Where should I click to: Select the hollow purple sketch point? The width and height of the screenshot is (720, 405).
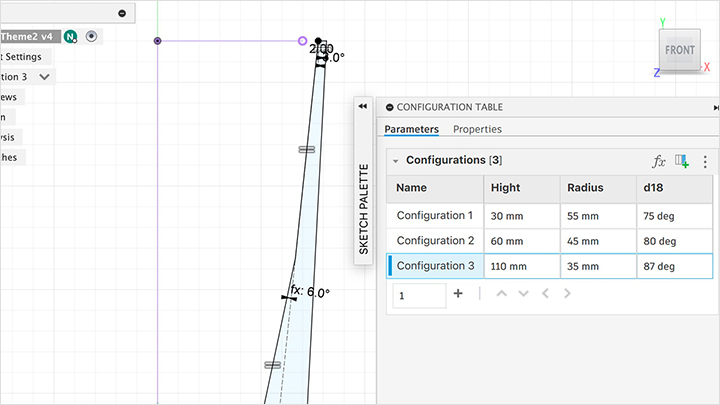(x=302, y=41)
